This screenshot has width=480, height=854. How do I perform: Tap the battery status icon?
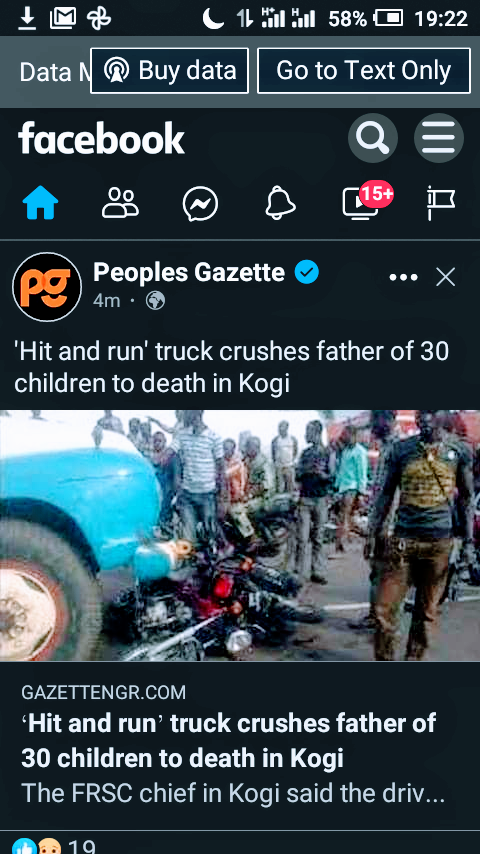tap(388, 19)
